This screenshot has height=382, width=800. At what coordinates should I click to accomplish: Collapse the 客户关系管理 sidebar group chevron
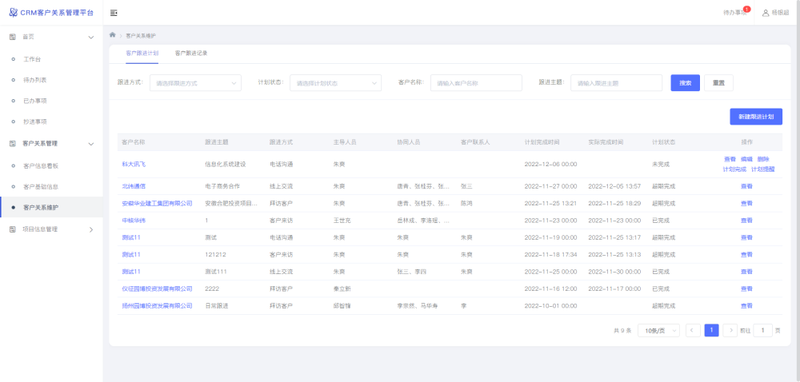pos(91,144)
